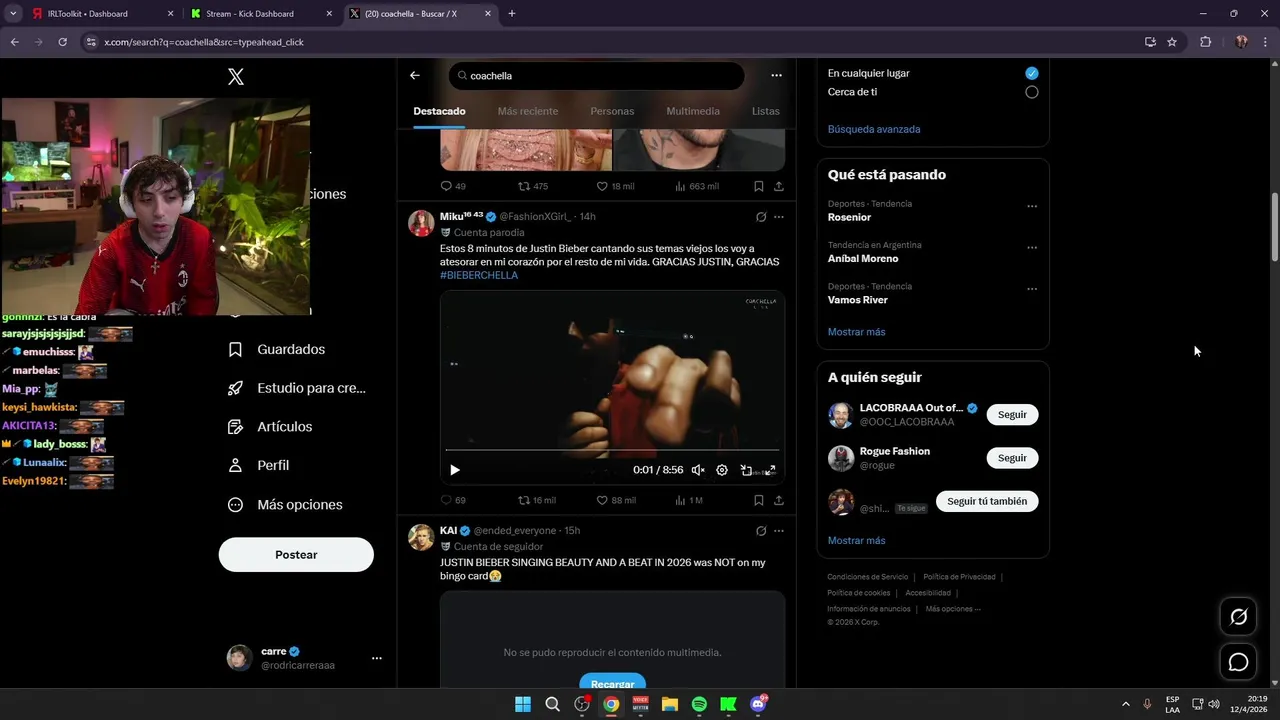Bookmark this page with star icon
Screen dimensions: 1280x720
tap(1172, 42)
